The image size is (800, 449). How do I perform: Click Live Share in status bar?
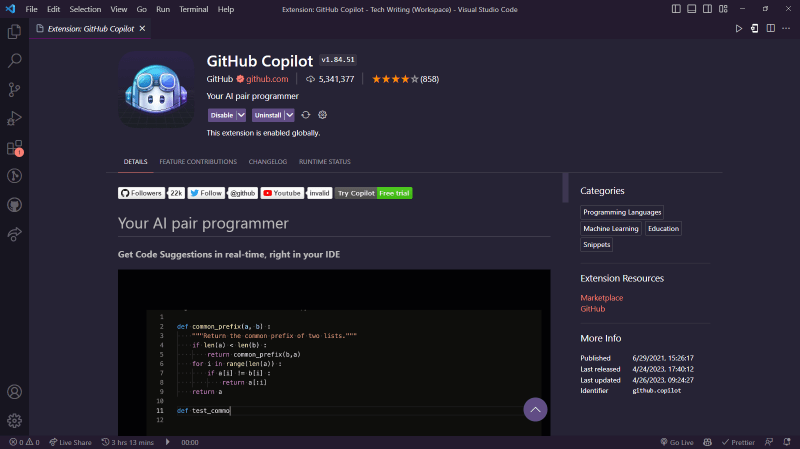point(70,442)
